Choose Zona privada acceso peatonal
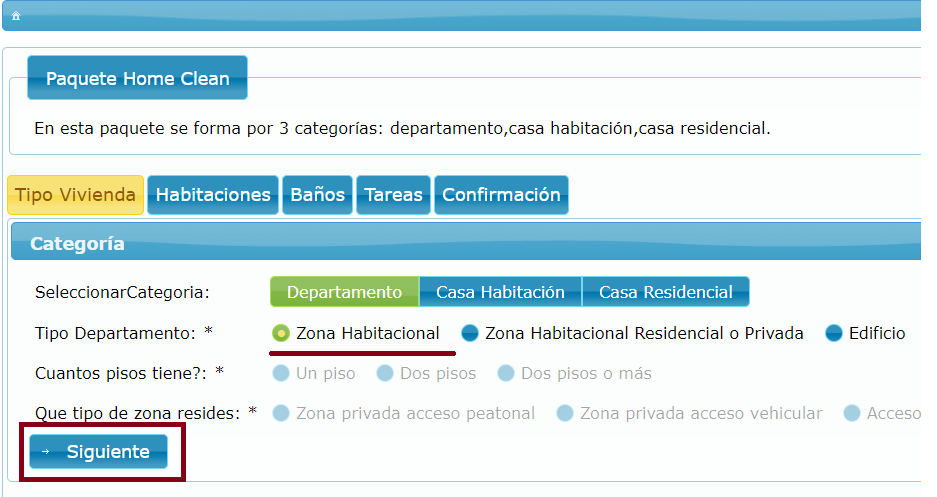The width and height of the screenshot is (937, 497). tap(282, 413)
